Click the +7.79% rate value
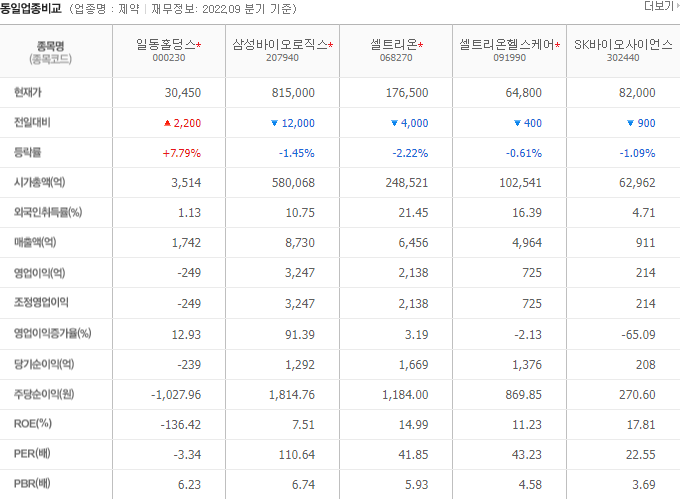The width and height of the screenshot is (680, 500). (x=182, y=153)
